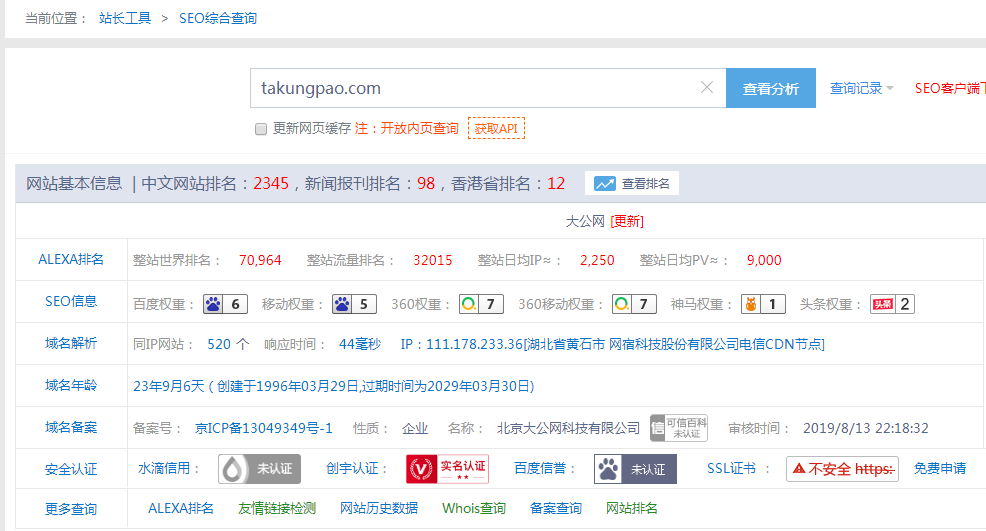
Task: Expand the 查询记录 dropdown
Action: [x=861, y=88]
